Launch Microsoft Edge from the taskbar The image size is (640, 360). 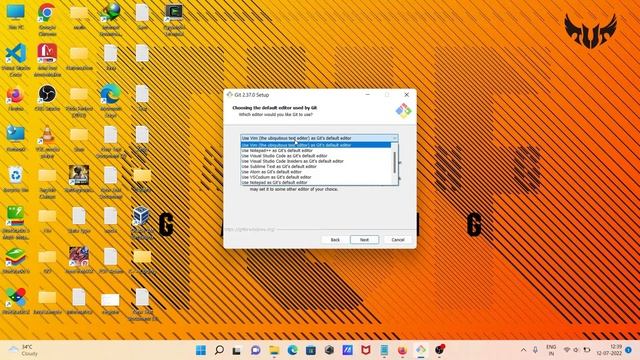292,350
